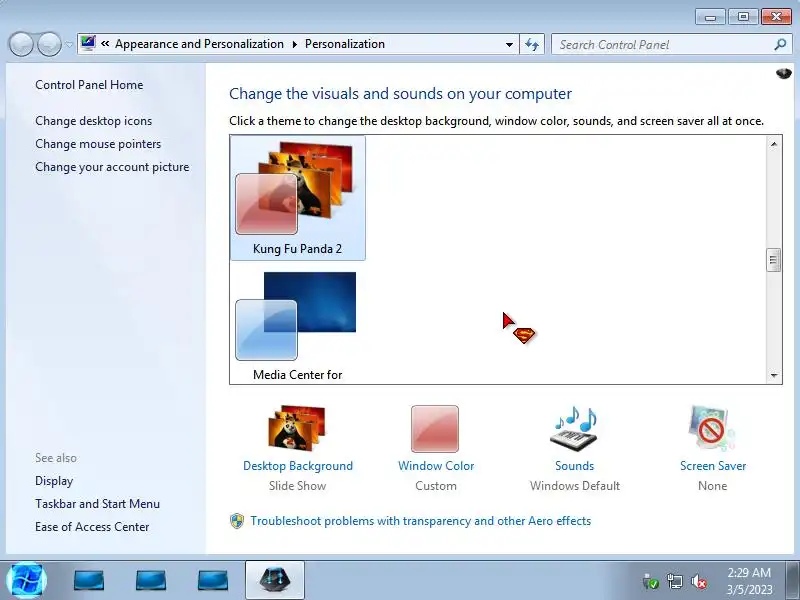Click the Control Panel address bar icon
Image resolution: width=800 pixels, height=600 pixels.
(88, 43)
